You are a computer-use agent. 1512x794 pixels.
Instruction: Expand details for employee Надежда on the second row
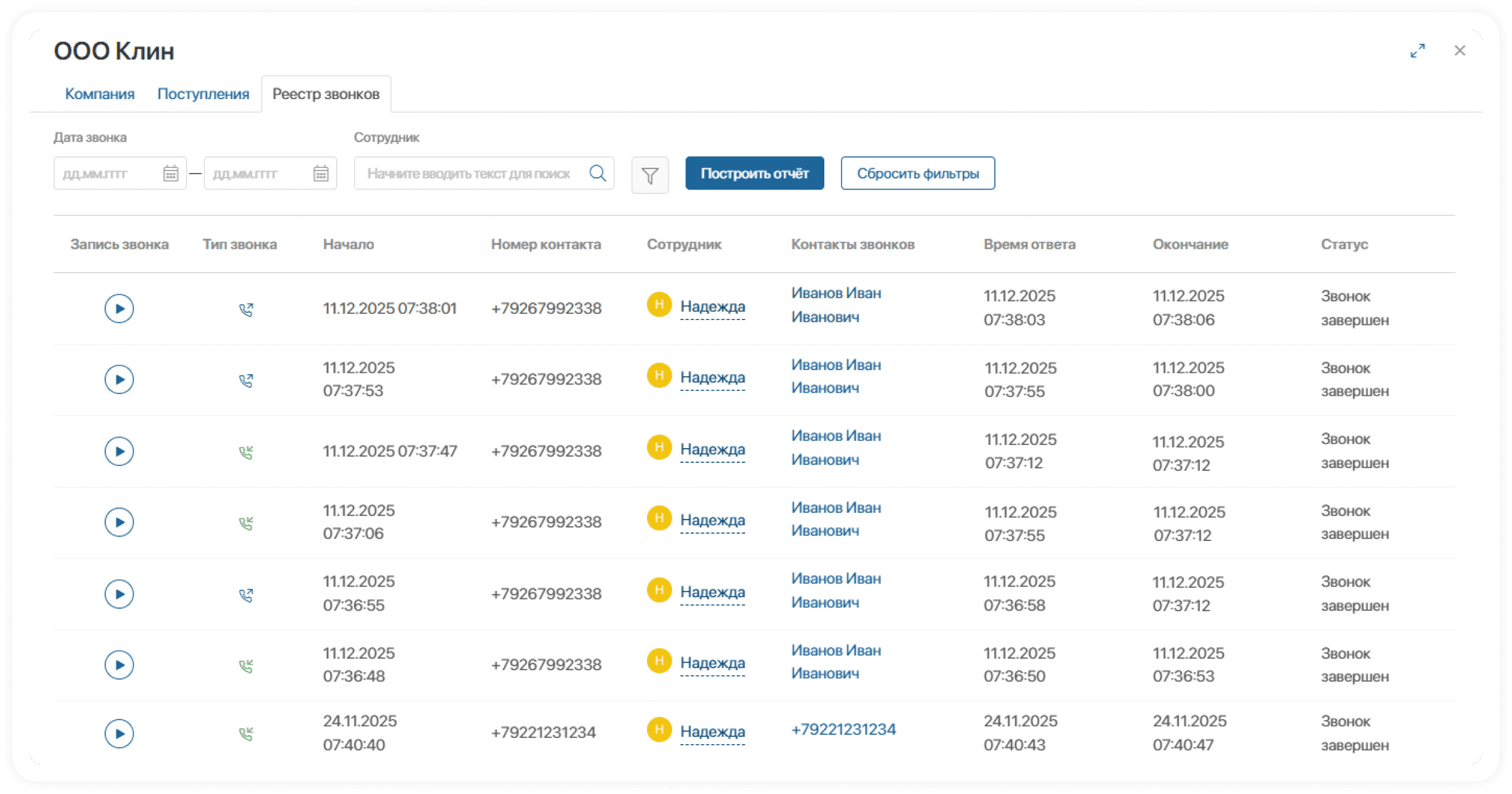point(713,376)
